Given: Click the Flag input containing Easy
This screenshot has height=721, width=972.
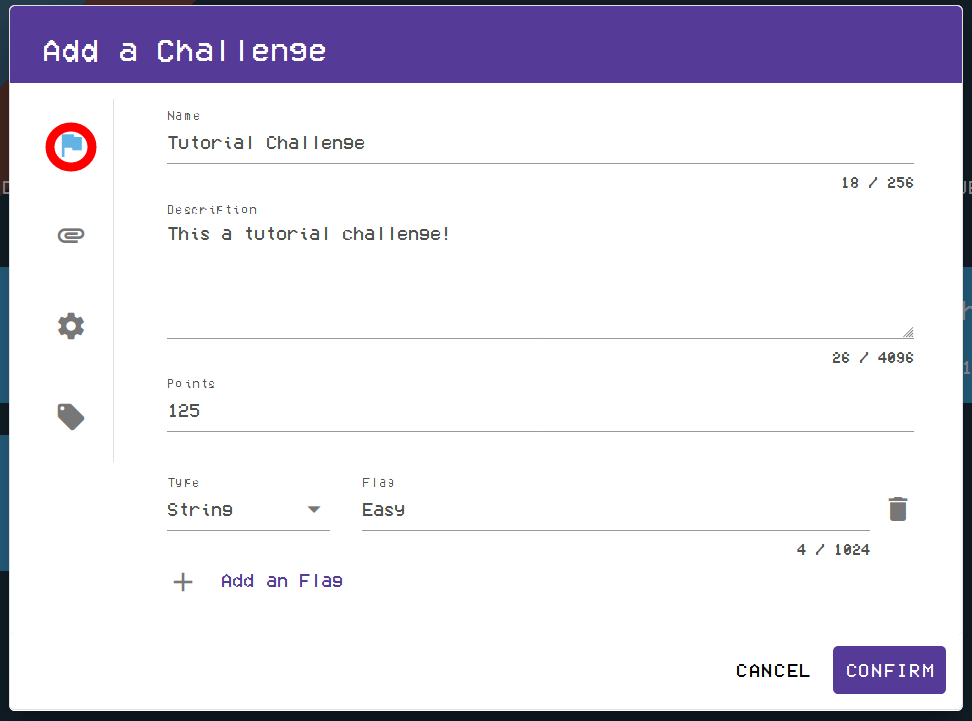Looking at the screenshot, I should point(615,510).
